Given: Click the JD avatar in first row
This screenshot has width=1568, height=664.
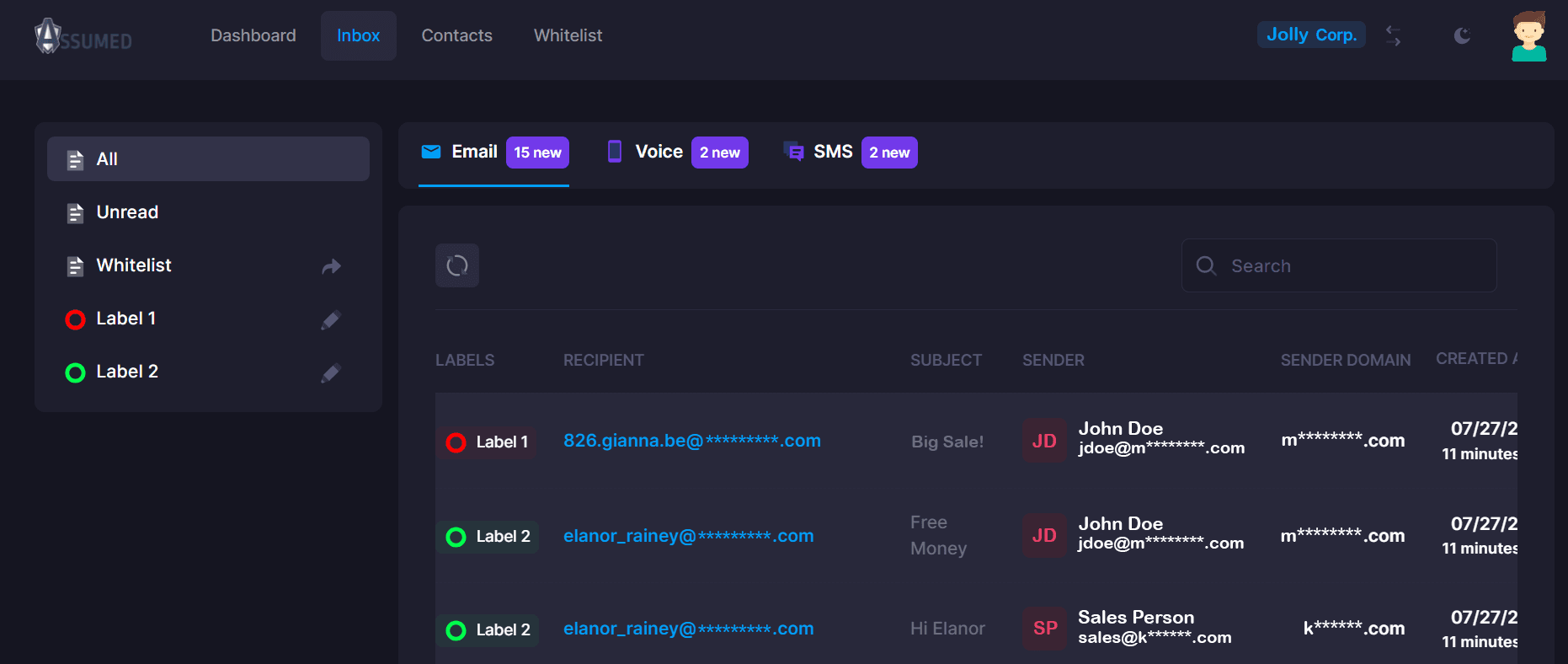Looking at the screenshot, I should pyautogui.click(x=1044, y=441).
